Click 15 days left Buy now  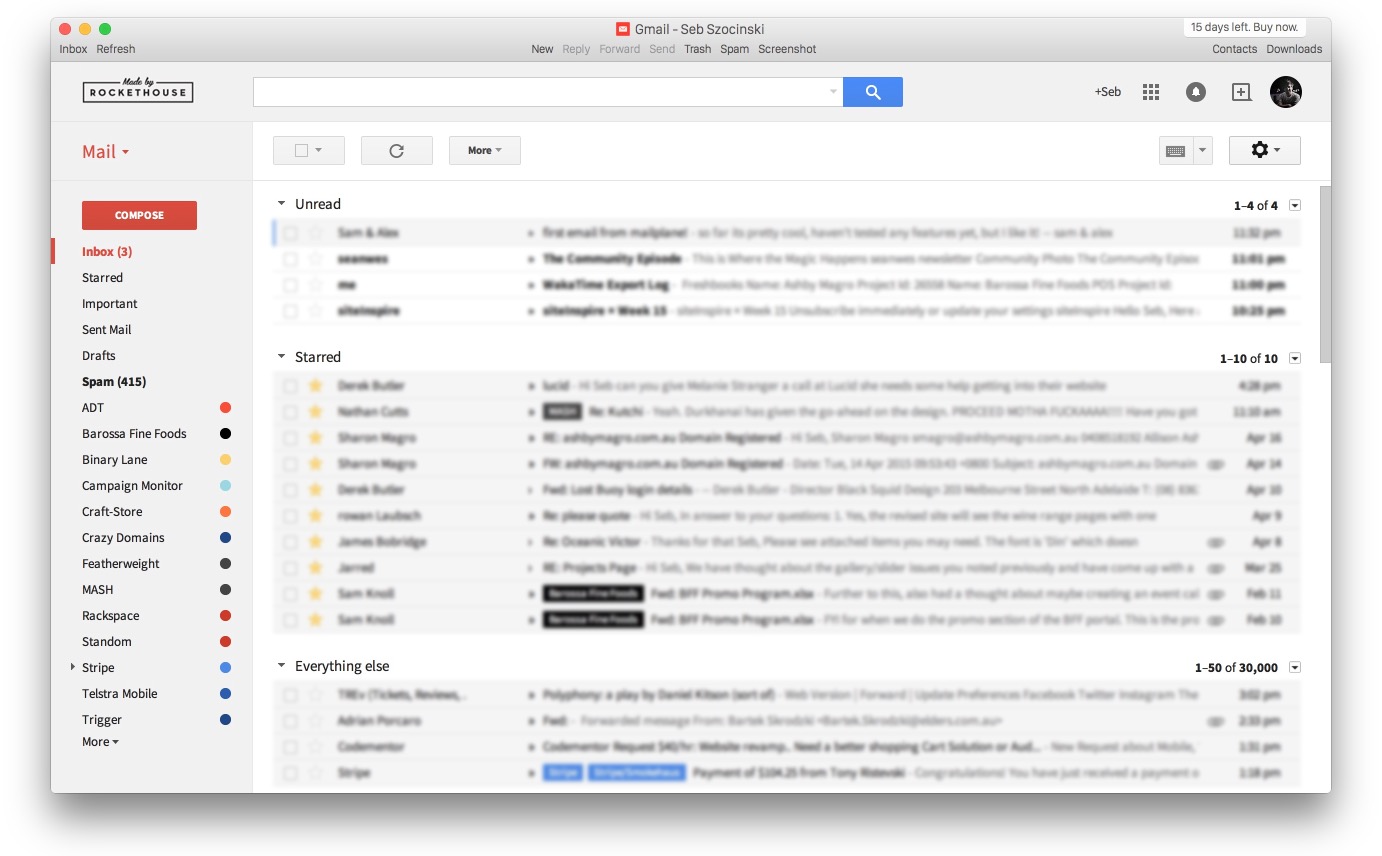pyautogui.click(x=1245, y=27)
